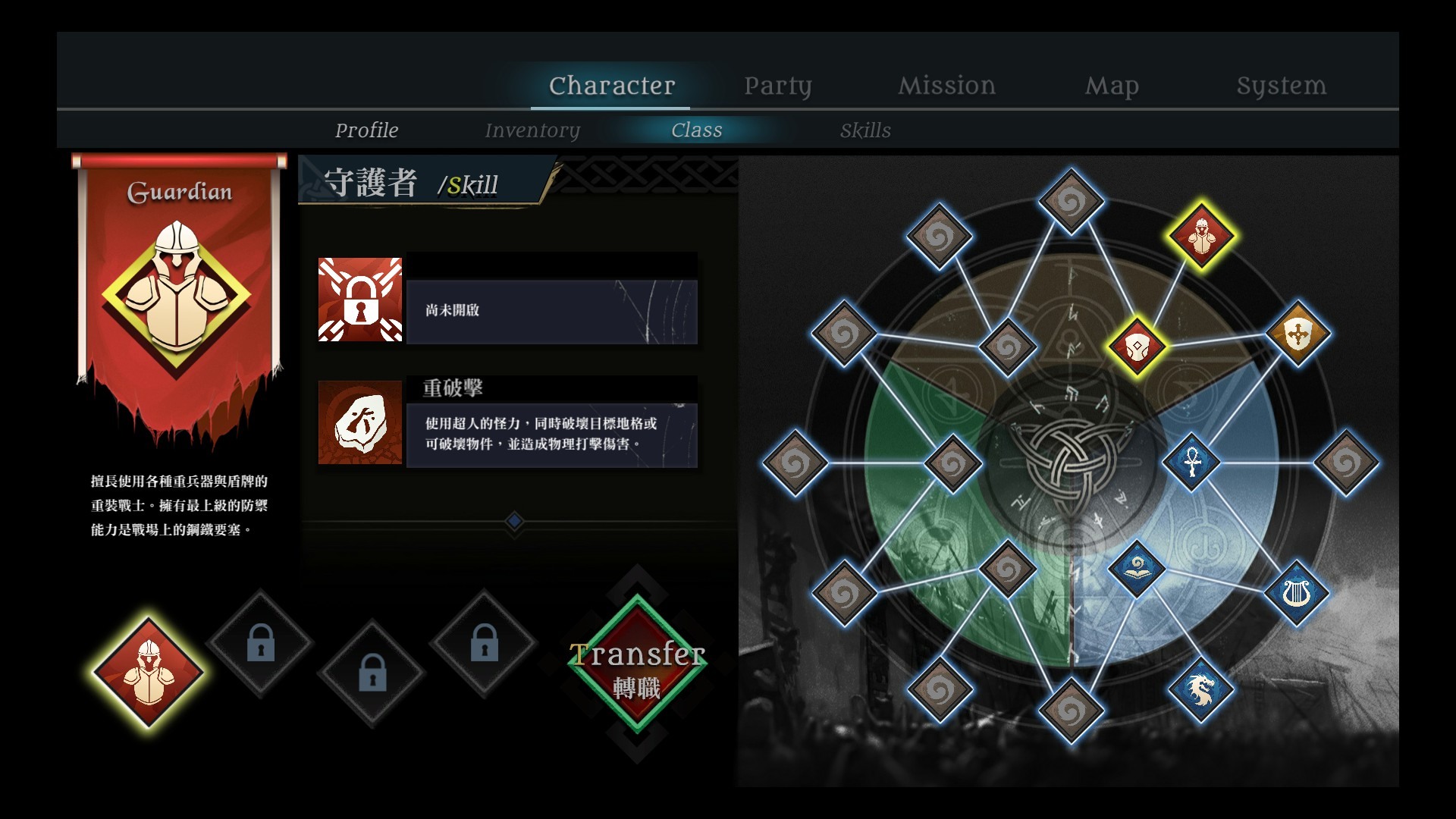
Task: Select the cross shield class node
Action: [x=1297, y=334]
